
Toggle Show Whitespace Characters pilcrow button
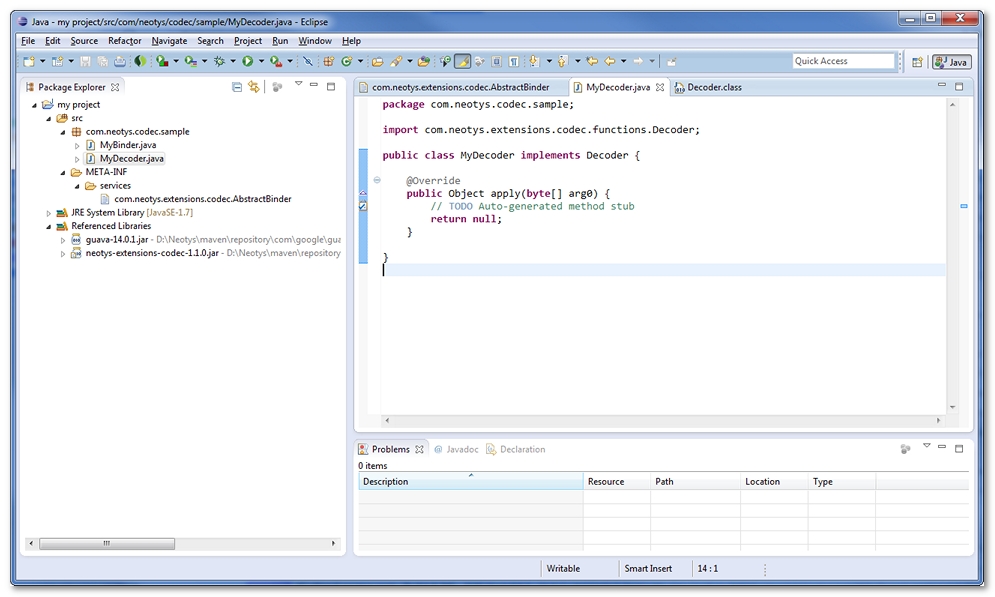point(513,62)
